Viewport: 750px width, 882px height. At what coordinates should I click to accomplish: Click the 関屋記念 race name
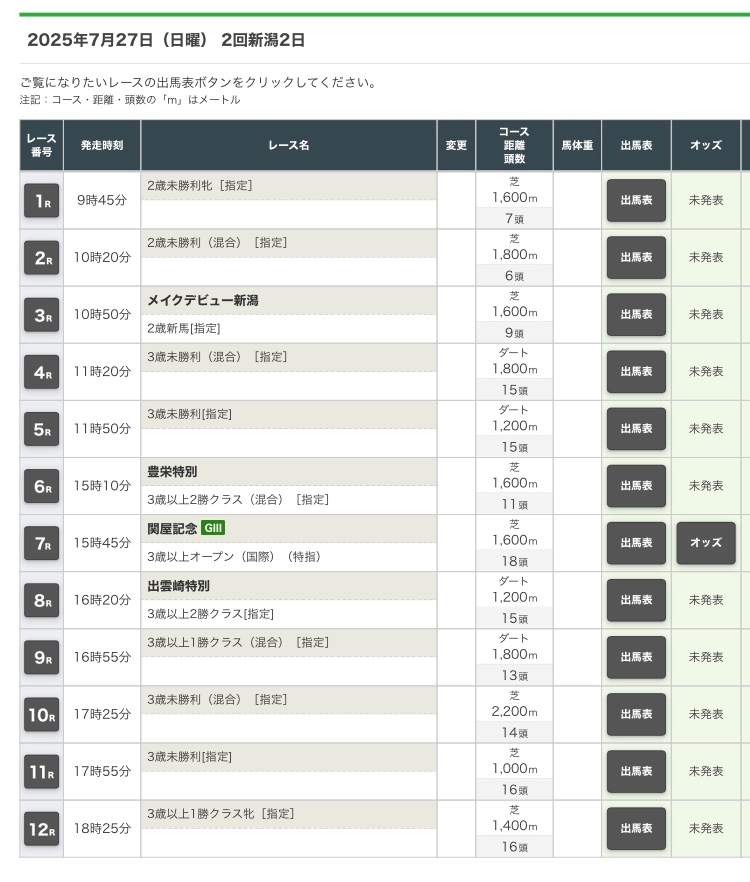172,528
